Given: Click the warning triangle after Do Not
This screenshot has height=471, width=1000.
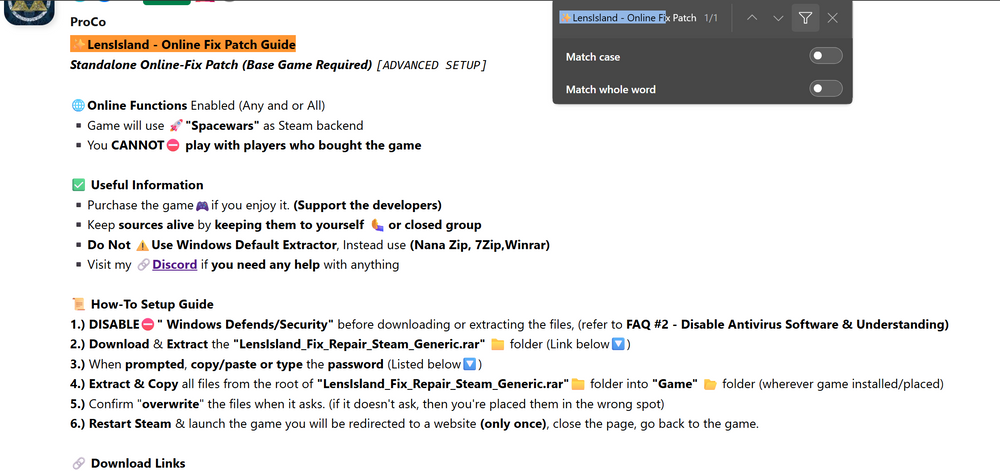Looking at the screenshot, I should pos(142,245).
